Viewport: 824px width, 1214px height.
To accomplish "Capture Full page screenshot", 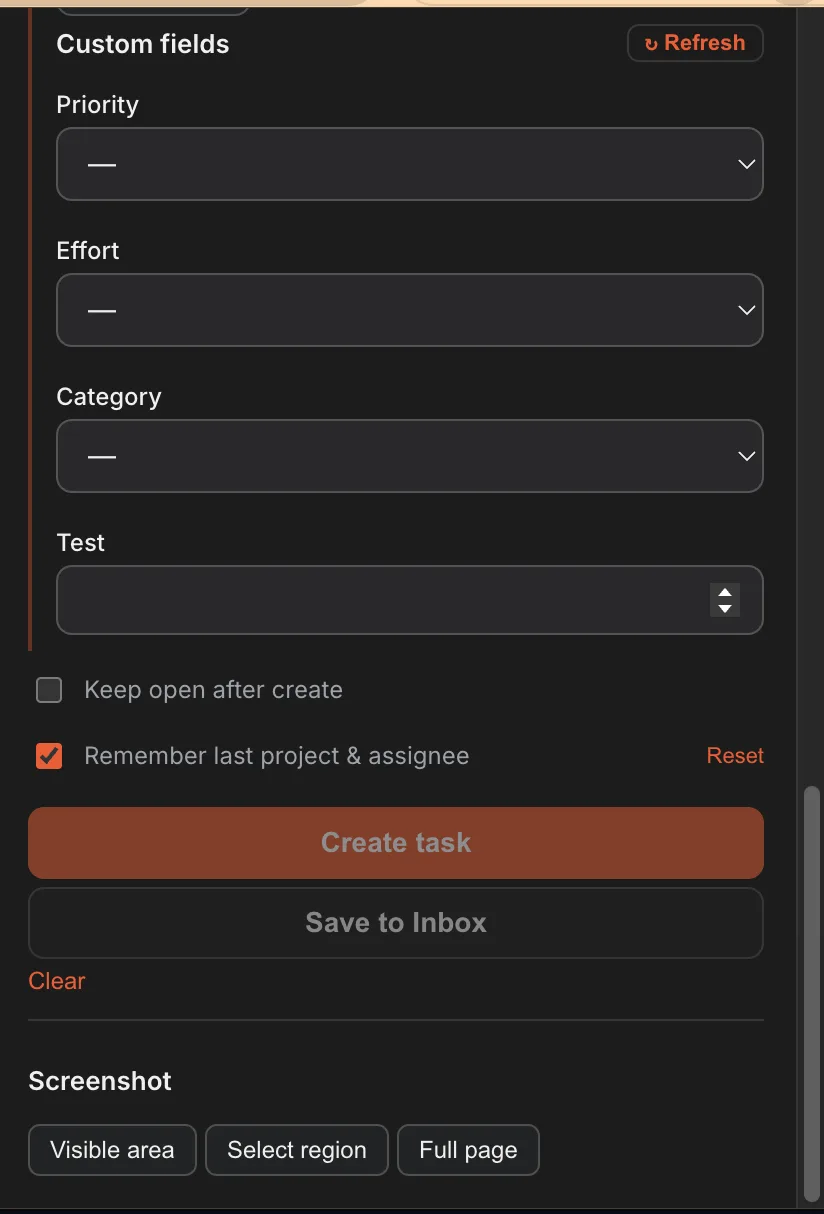I will (x=468, y=1150).
